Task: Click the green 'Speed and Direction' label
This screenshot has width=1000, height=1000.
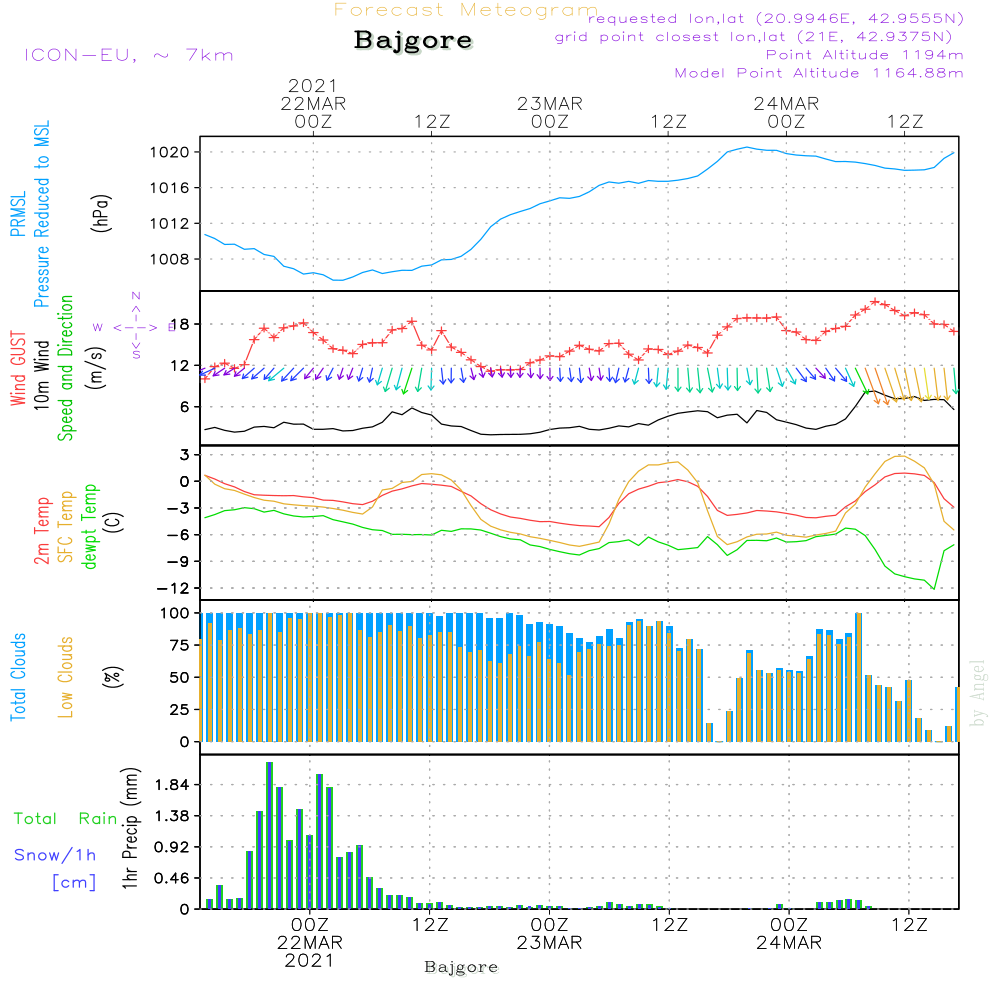Action: (x=65, y=368)
